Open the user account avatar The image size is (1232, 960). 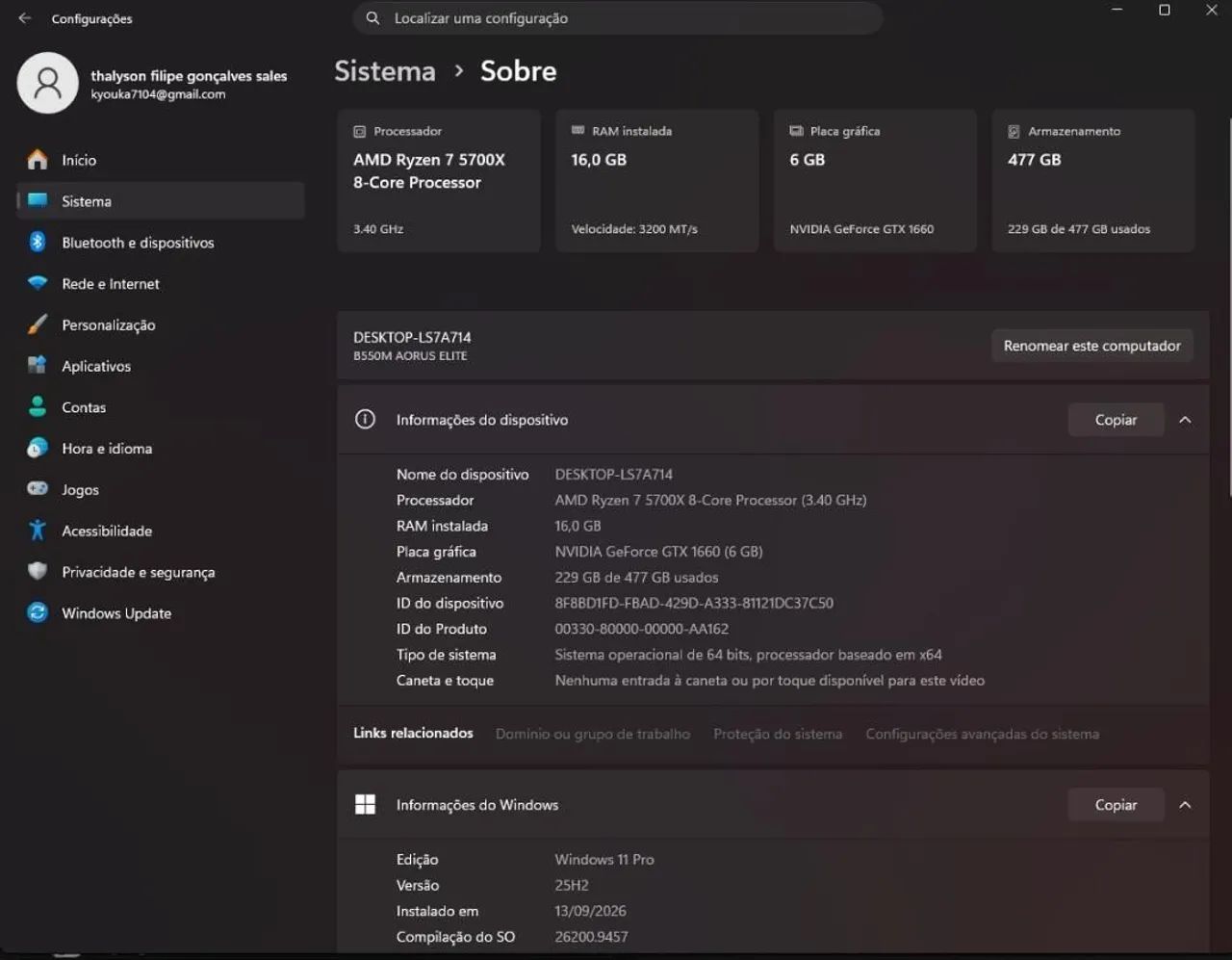47,83
